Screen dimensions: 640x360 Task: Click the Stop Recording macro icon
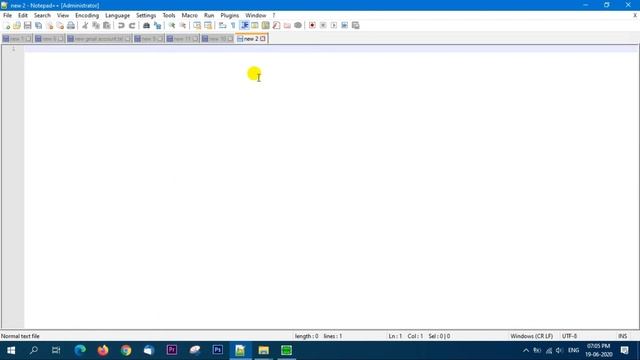pyautogui.click(x=323, y=25)
